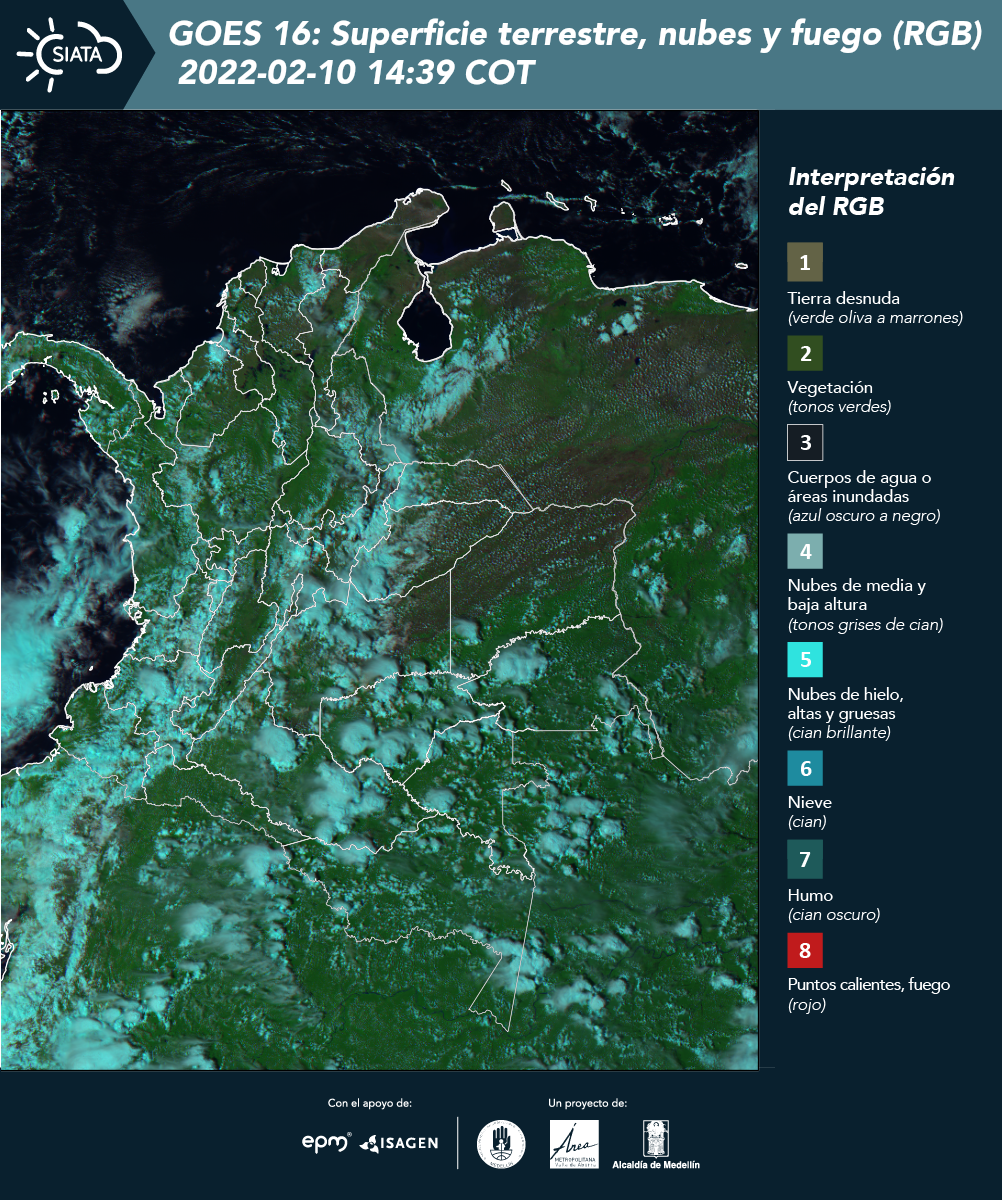Select legend swatch 6 for Nieve

click(x=805, y=769)
